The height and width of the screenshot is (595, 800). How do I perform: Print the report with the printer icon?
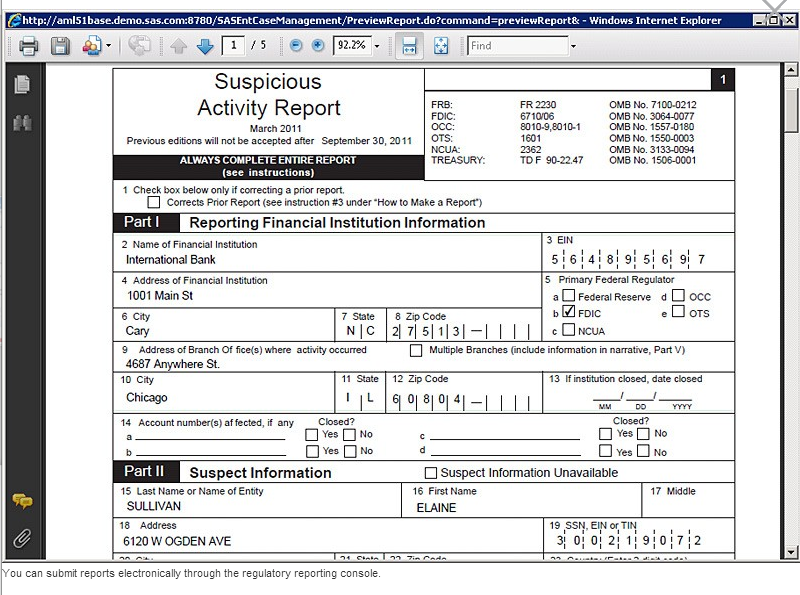[29, 46]
